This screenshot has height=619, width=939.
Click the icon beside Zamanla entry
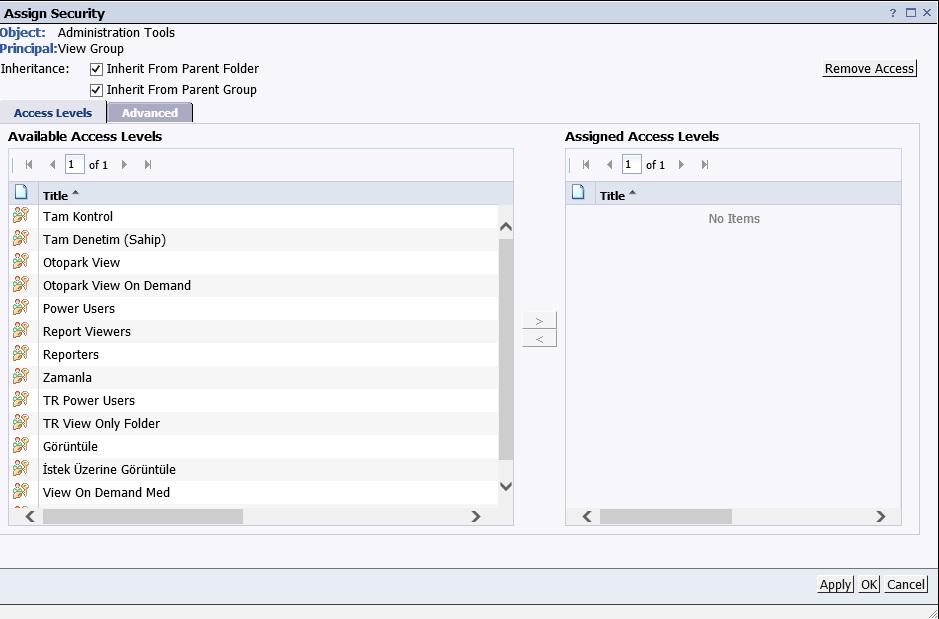tap(21, 377)
